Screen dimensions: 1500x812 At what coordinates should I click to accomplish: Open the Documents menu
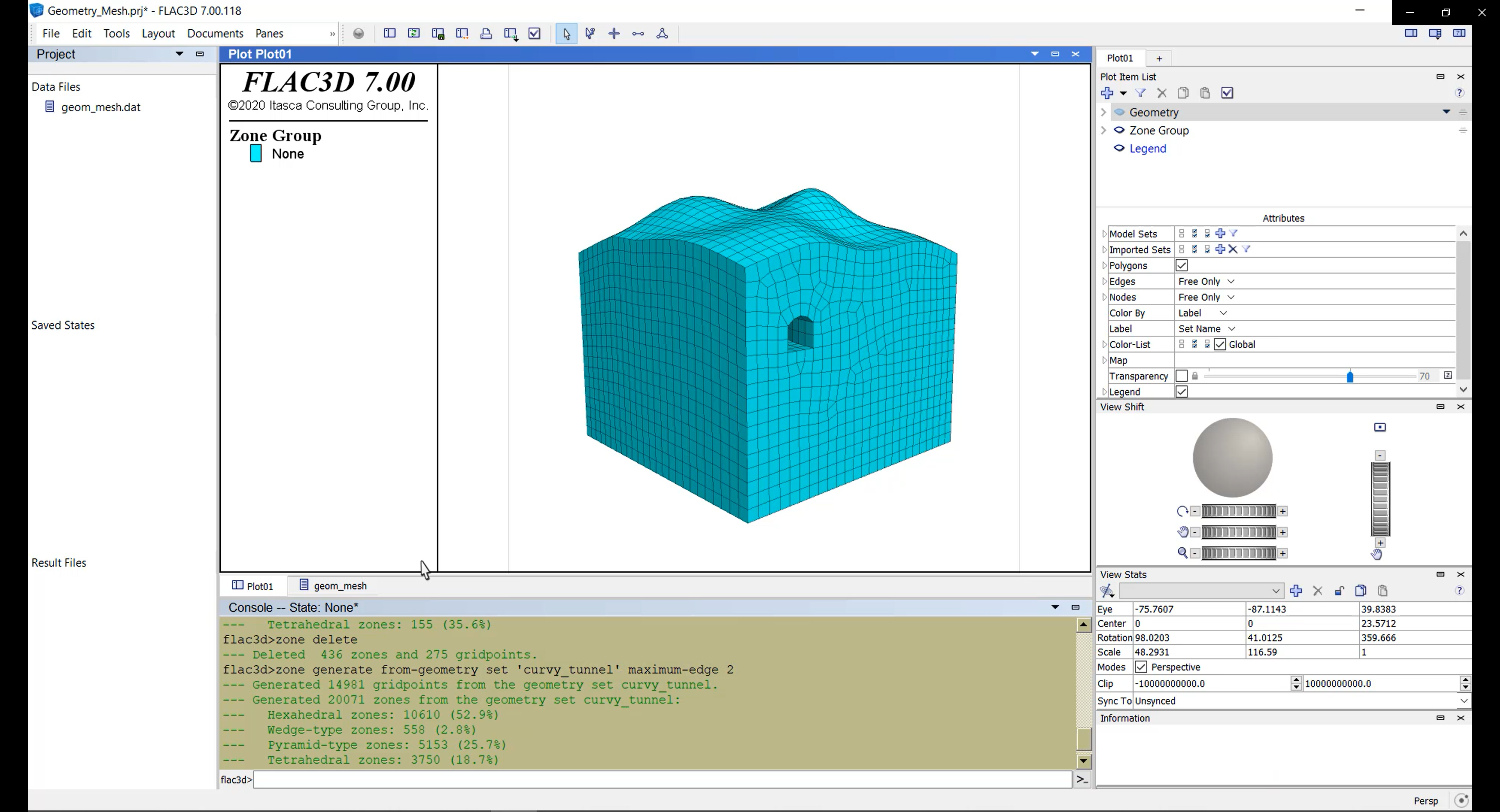pos(215,33)
